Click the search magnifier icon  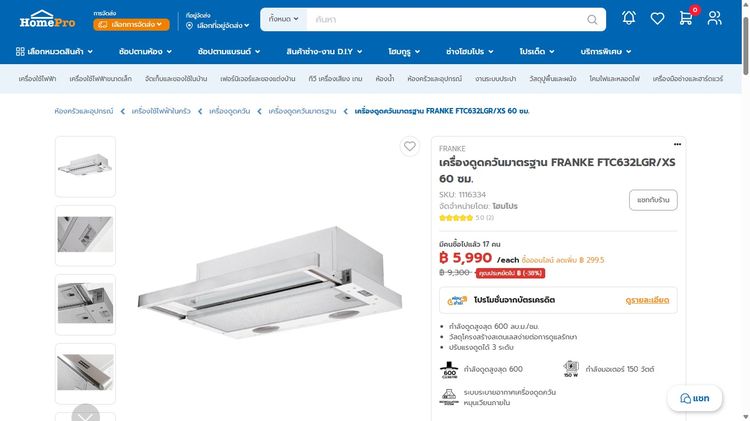point(592,20)
